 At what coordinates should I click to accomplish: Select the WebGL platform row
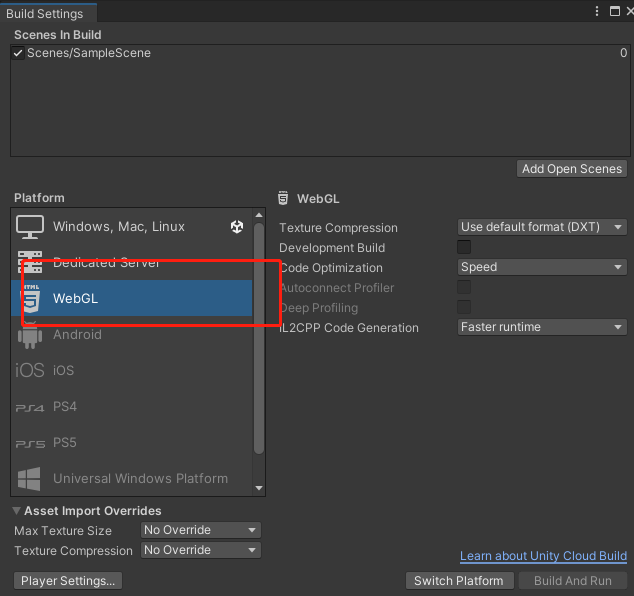(x=131, y=298)
